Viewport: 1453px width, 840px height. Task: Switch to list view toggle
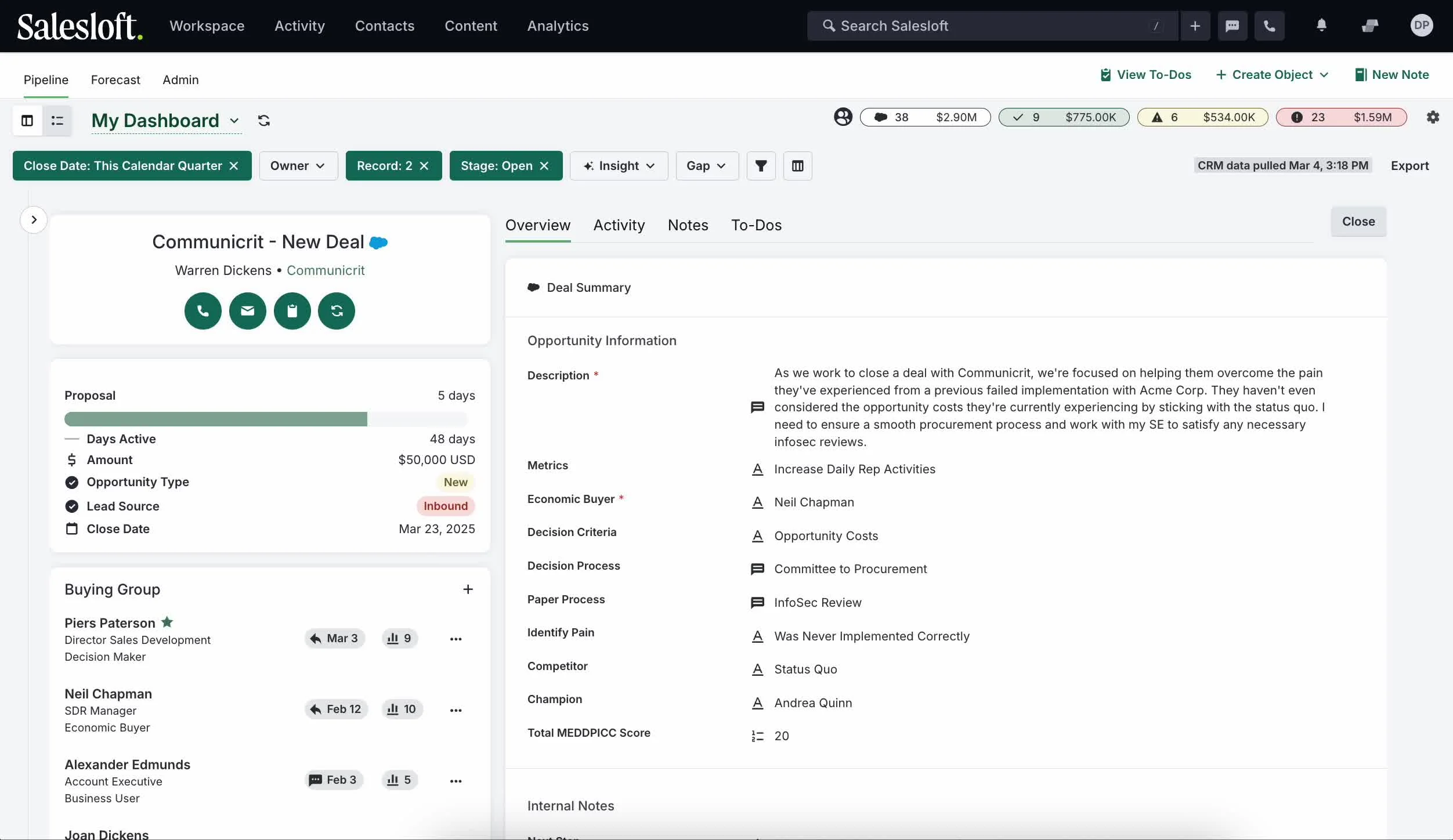click(x=57, y=121)
